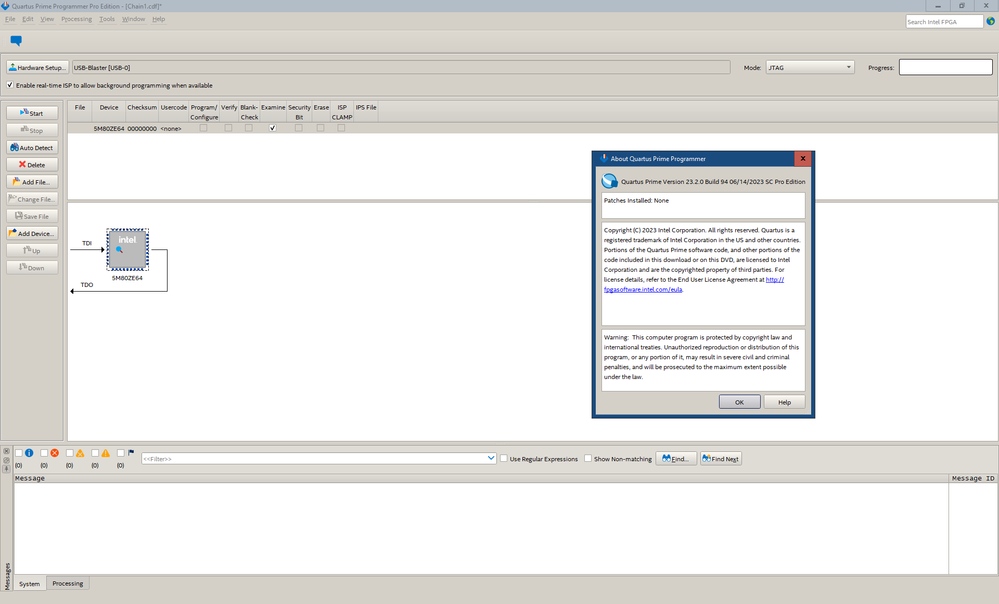Expand the message Filter dropdown arrow
The height and width of the screenshot is (604, 999).
(491, 458)
